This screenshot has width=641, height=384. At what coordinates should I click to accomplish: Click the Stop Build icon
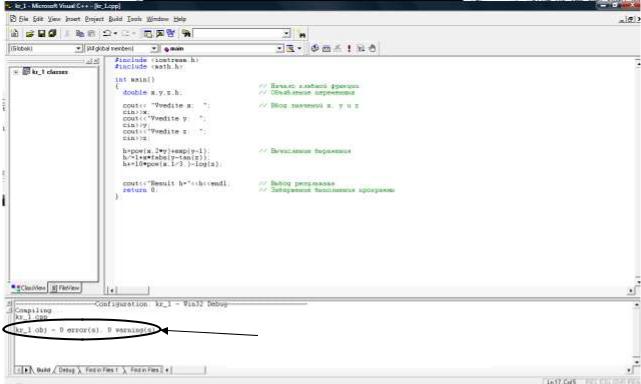[x=338, y=48]
